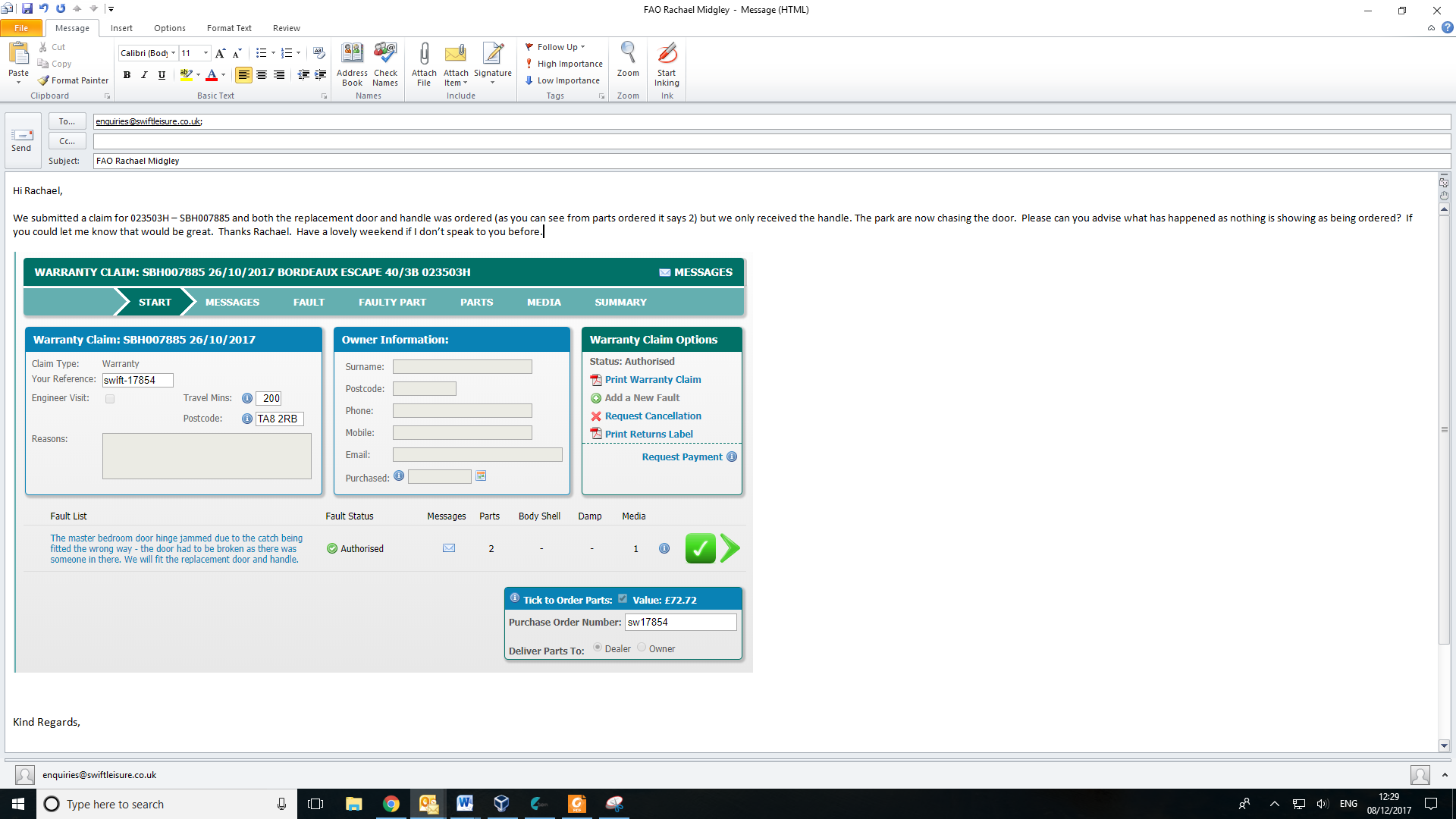Open Google Chrome from the taskbar
Screen dimensions: 1456x819
(x=391, y=804)
